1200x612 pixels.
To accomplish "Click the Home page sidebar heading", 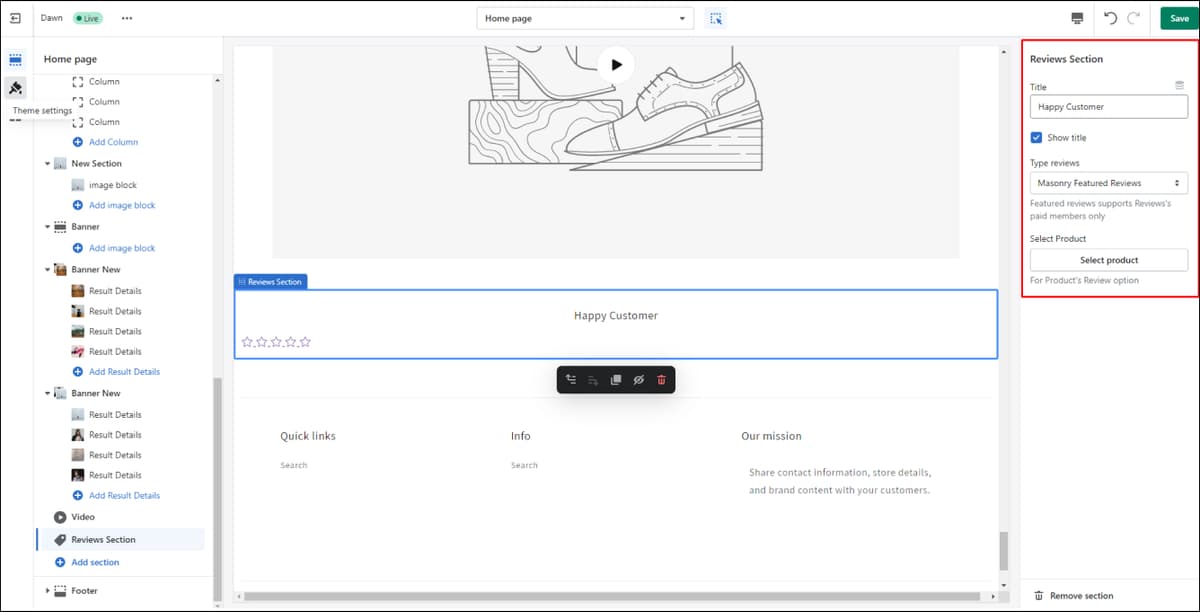I will tap(70, 59).
